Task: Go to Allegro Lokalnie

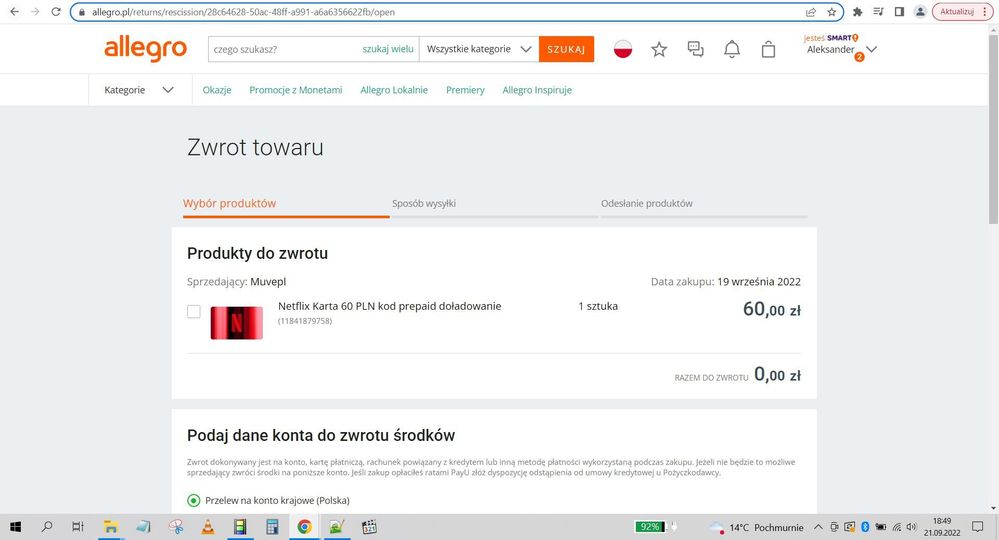Action: (x=394, y=90)
